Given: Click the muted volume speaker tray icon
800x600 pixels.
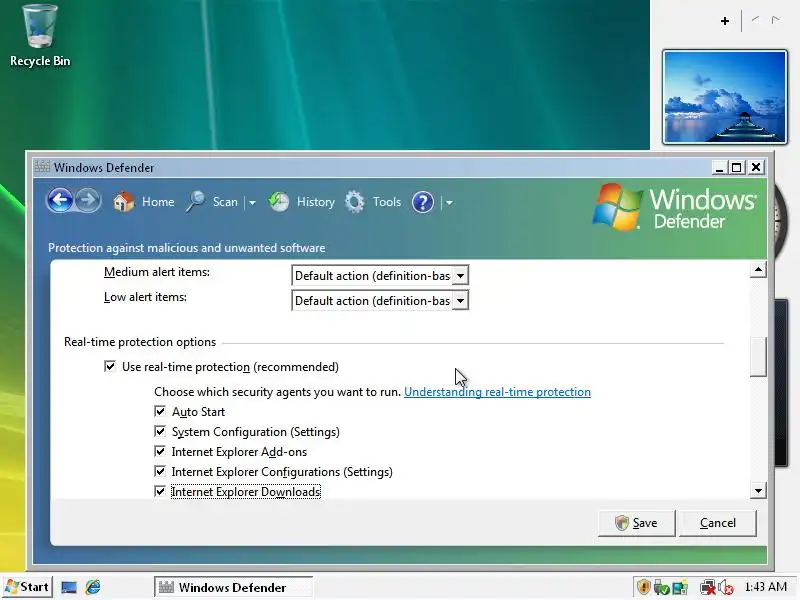Looking at the screenshot, I should [x=726, y=588].
